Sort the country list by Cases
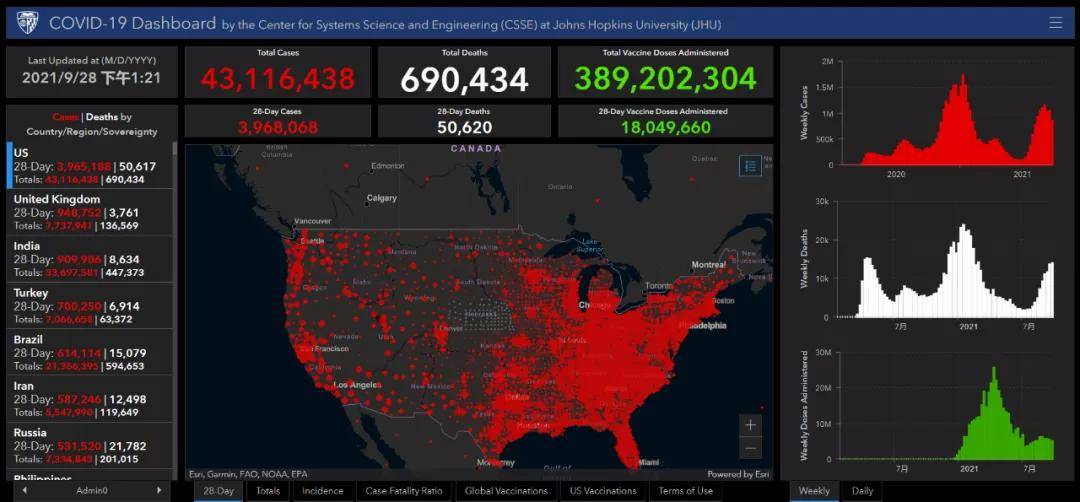Viewport: 1080px width, 502px height. [x=65, y=117]
